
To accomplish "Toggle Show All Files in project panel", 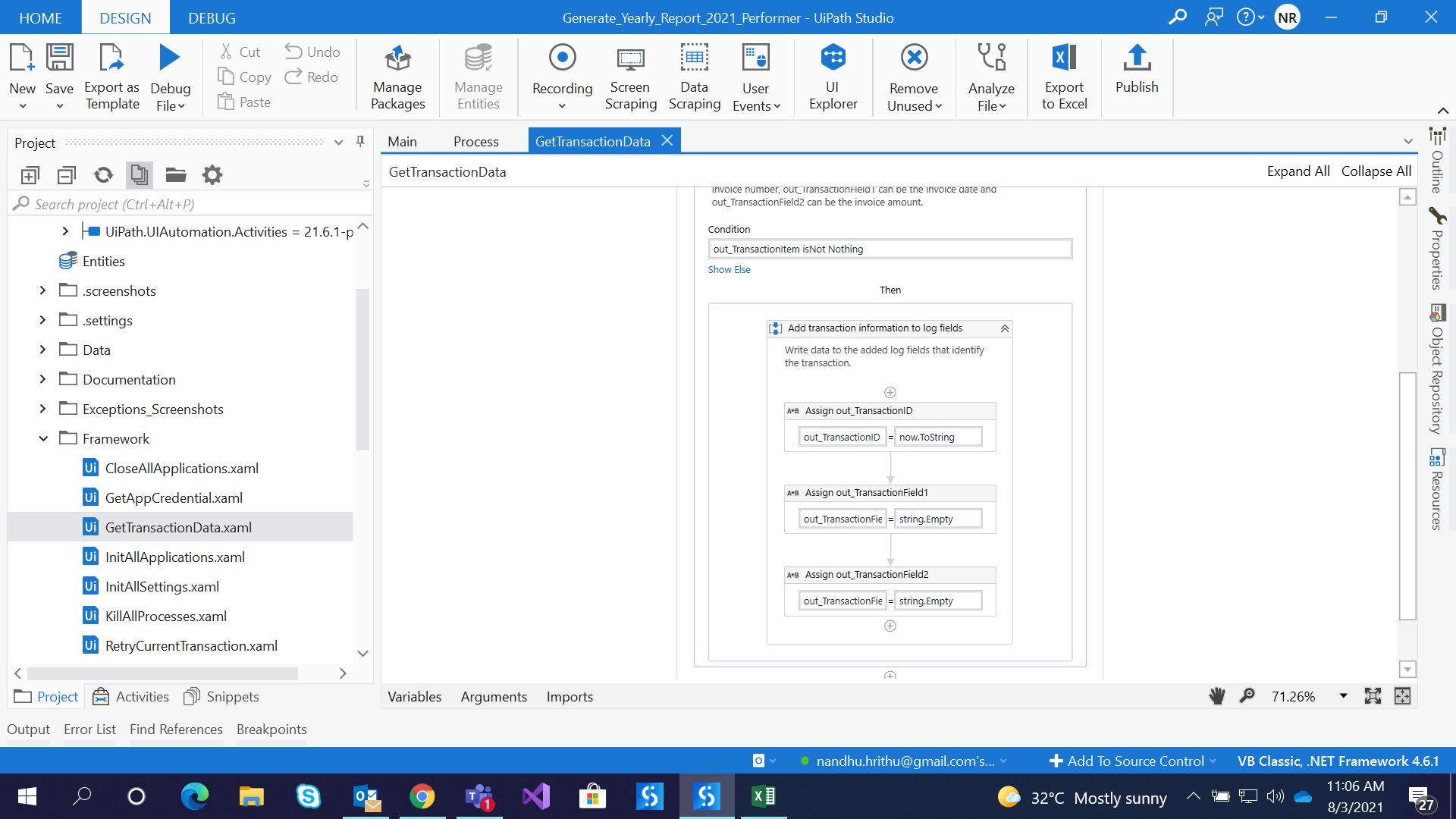I will (140, 175).
